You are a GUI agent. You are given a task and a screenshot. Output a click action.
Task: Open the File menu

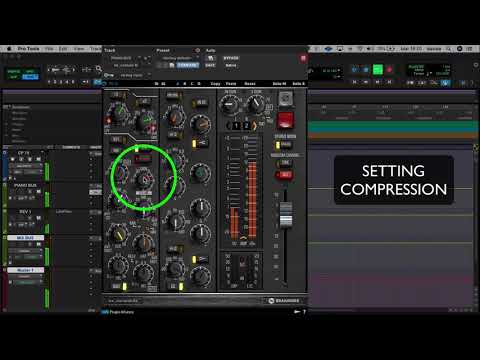[x=49, y=49]
